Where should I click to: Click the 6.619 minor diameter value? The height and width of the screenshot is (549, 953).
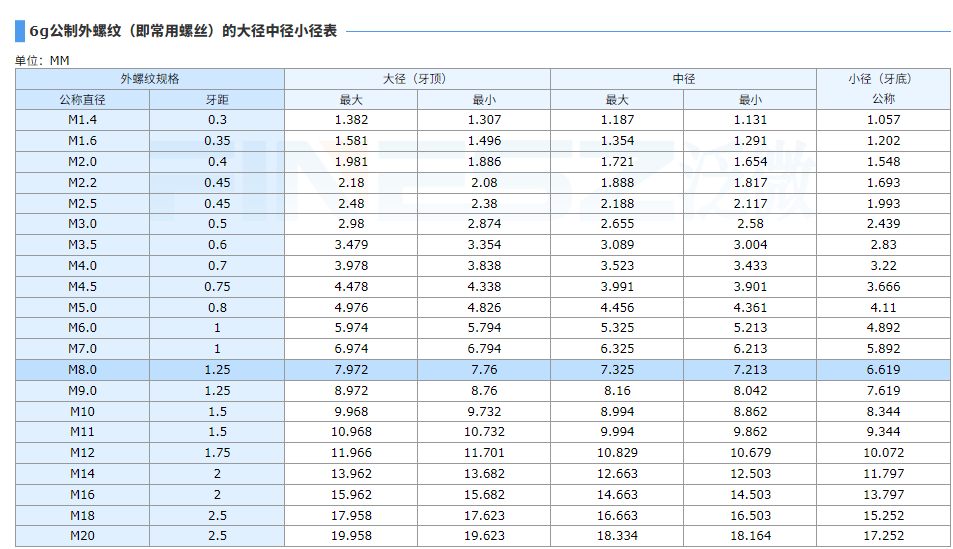coord(883,370)
